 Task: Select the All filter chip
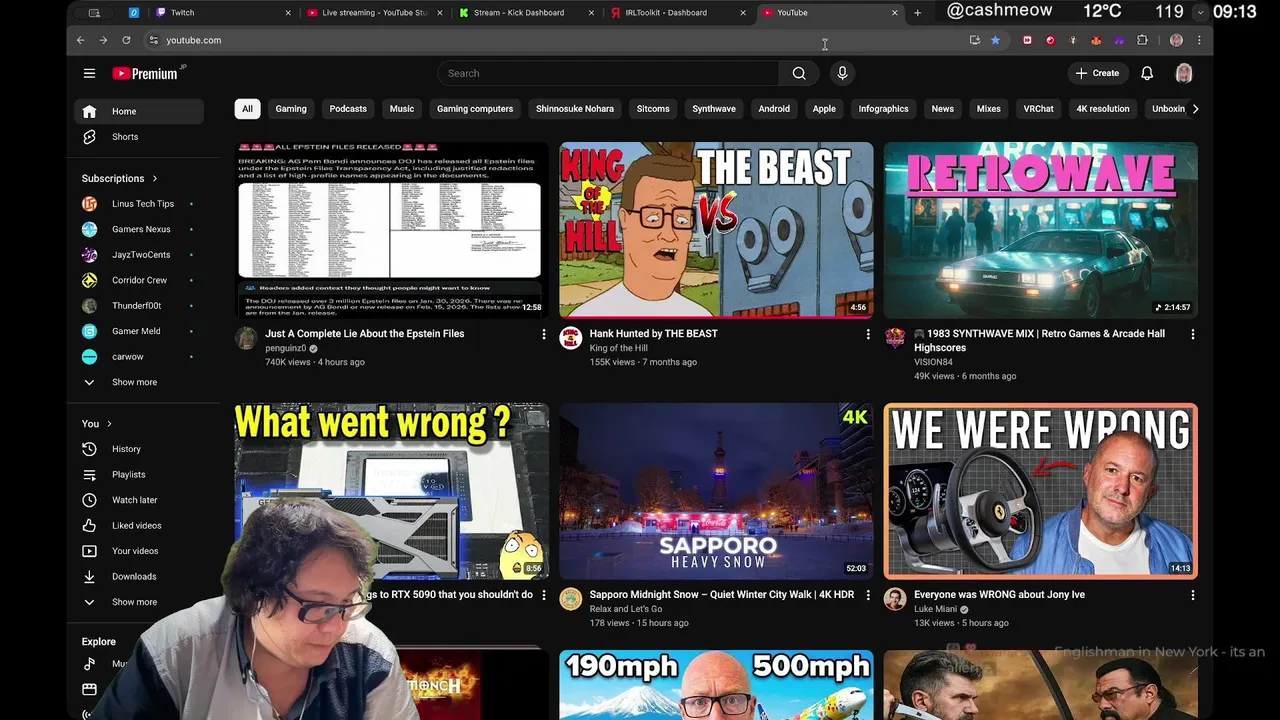pyautogui.click(x=247, y=109)
